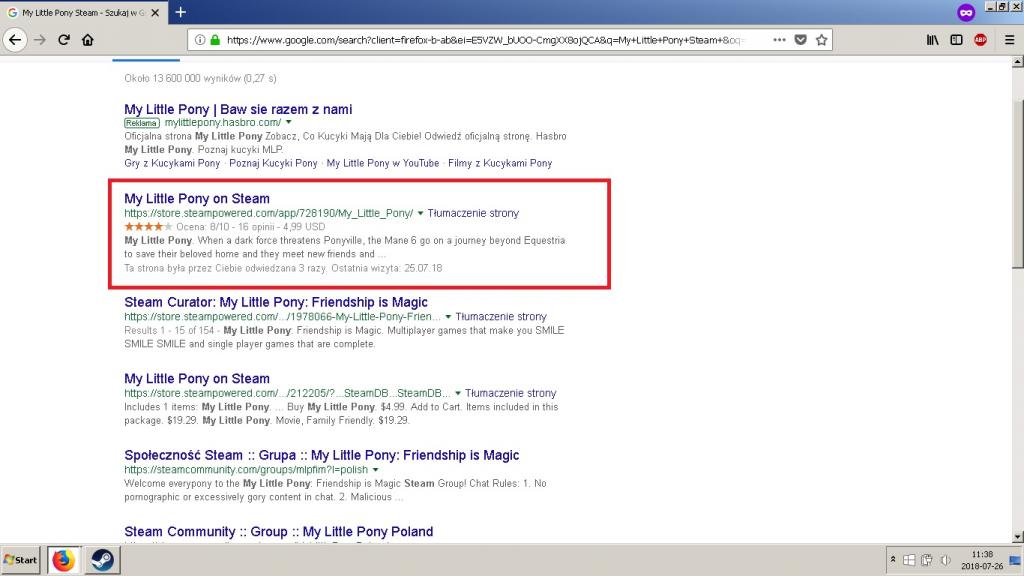This screenshot has width=1024, height=576.
Task: Click inside the URL address bar
Action: point(480,40)
